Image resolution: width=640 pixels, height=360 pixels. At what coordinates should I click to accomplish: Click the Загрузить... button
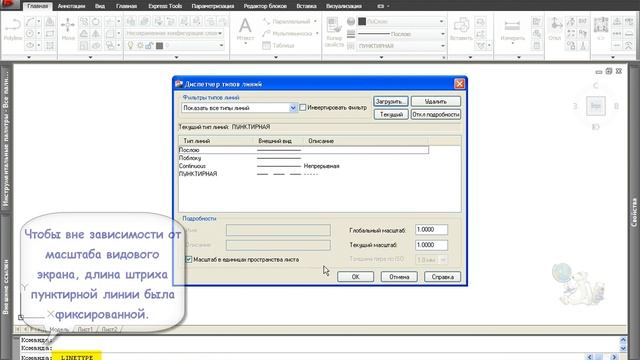click(391, 101)
